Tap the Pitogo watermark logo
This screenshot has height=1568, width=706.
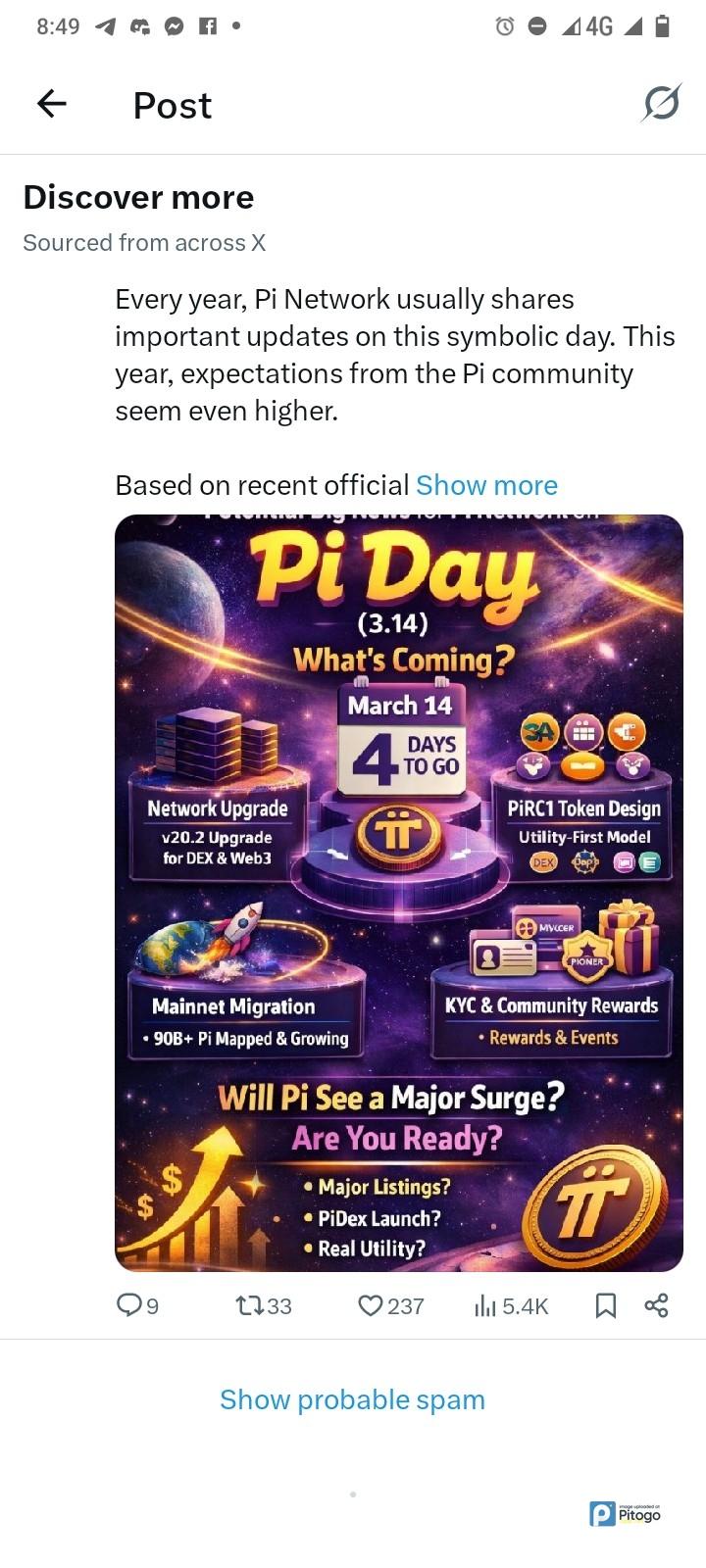[626, 1514]
